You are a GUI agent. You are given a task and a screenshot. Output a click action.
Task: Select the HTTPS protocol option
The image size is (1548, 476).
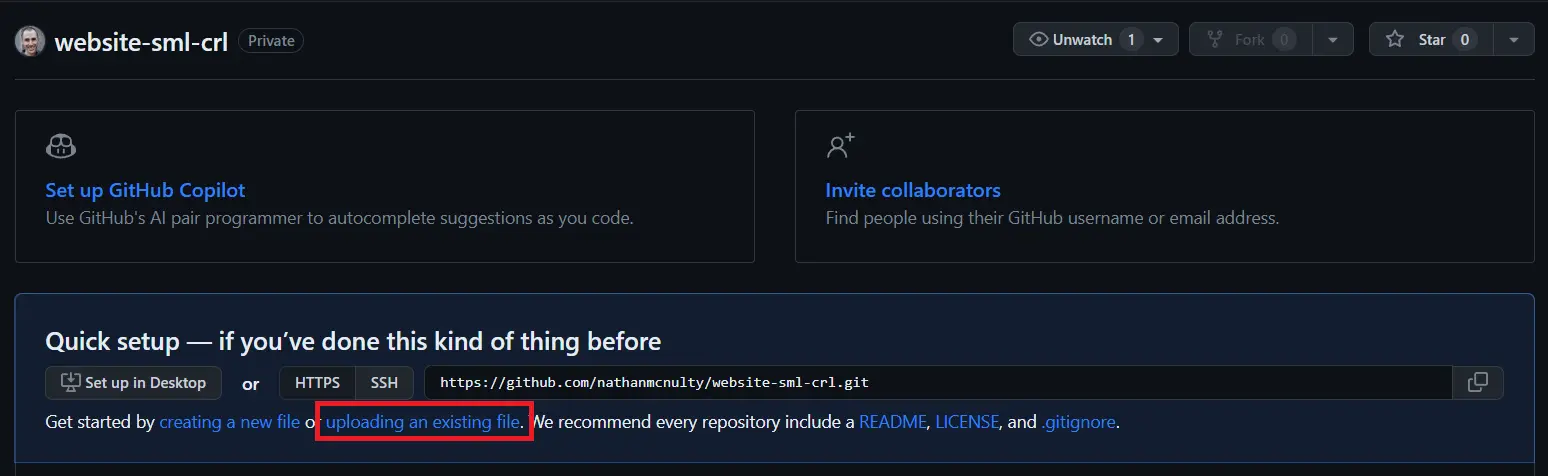pos(317,383)
